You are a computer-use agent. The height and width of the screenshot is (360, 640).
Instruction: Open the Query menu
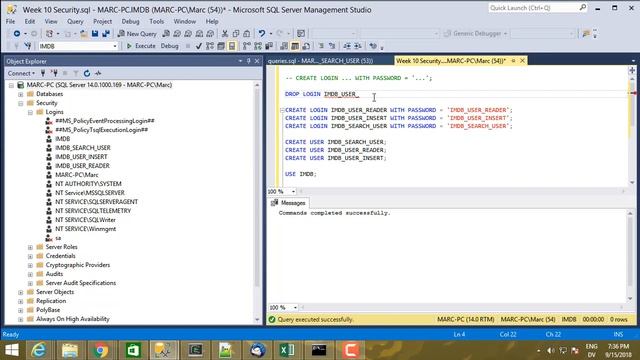click(75, 21)
